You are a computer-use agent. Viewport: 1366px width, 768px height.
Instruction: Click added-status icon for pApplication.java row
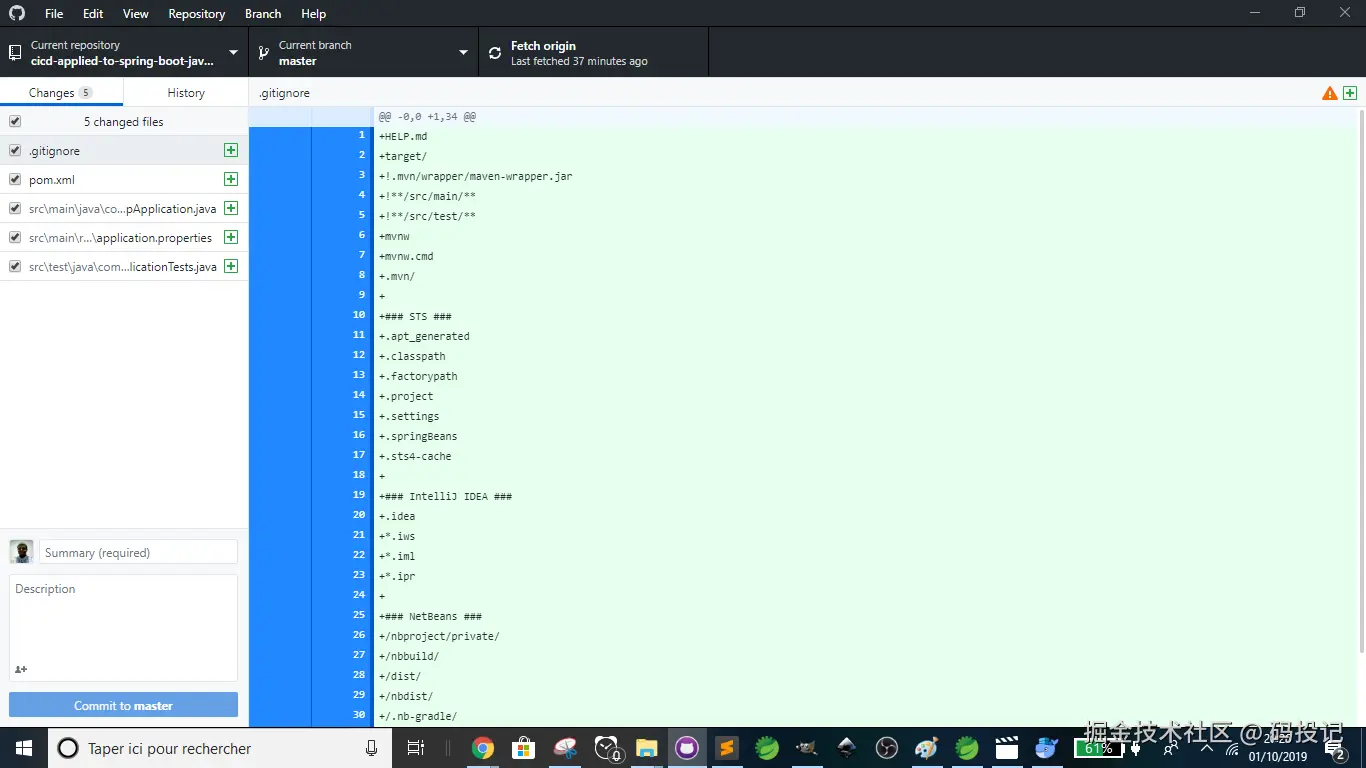231,208
